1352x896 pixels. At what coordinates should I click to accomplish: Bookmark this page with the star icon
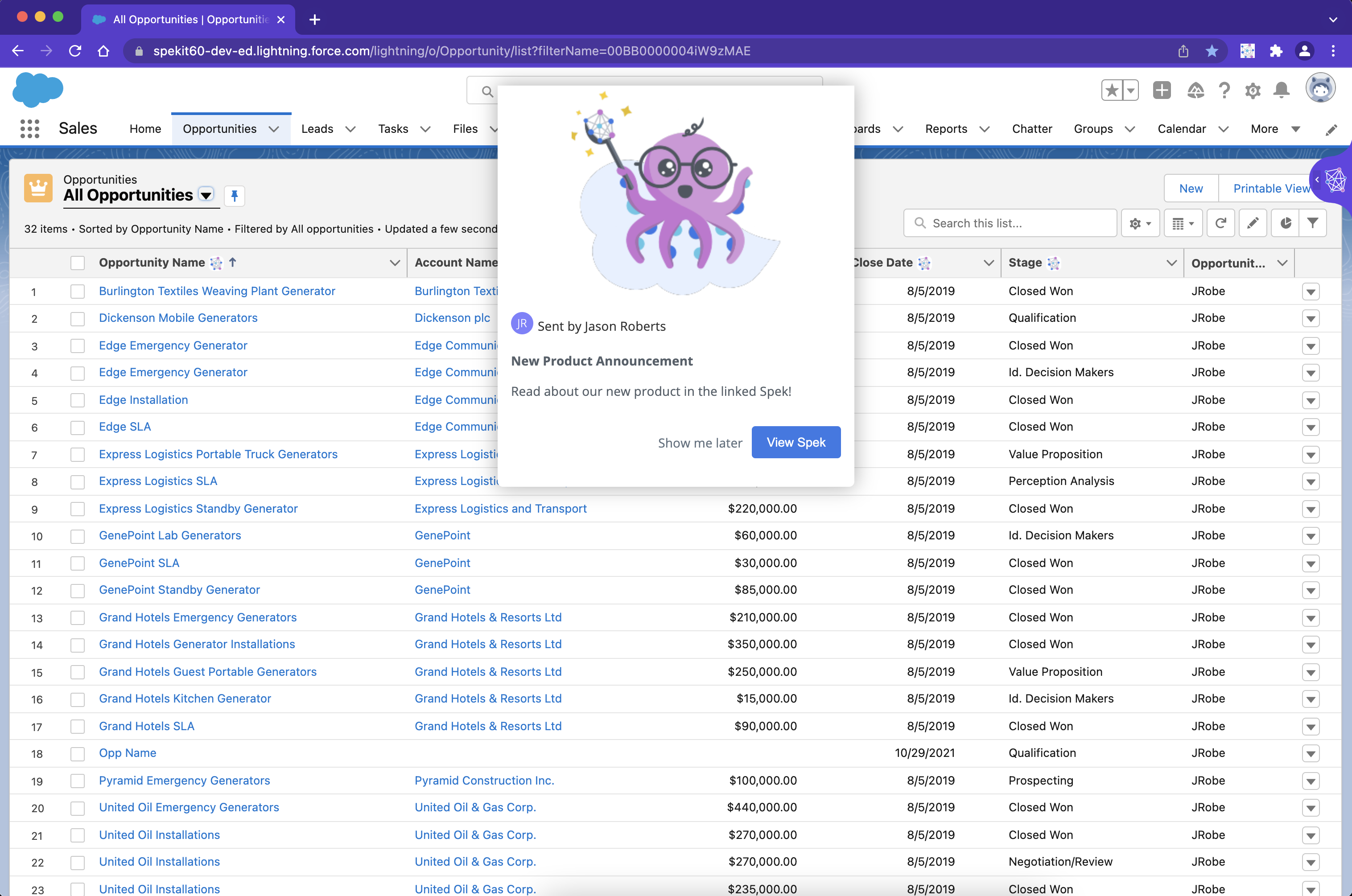click(1212, 51)
